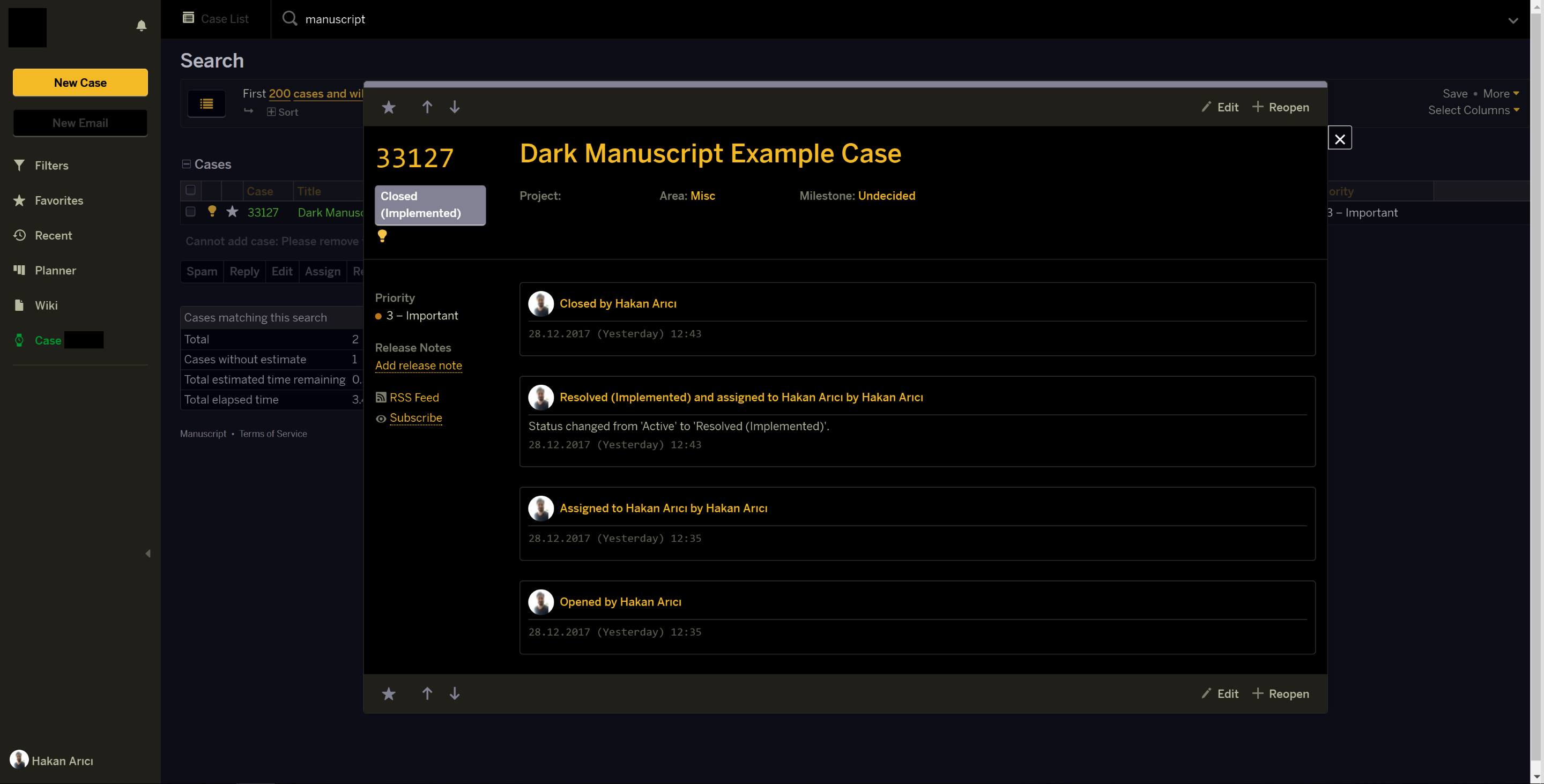Image resolution: width=1544 pixels, height=784 pixels.
Task: Star the case using top favorite icon
Action: (x=388, y=107)
